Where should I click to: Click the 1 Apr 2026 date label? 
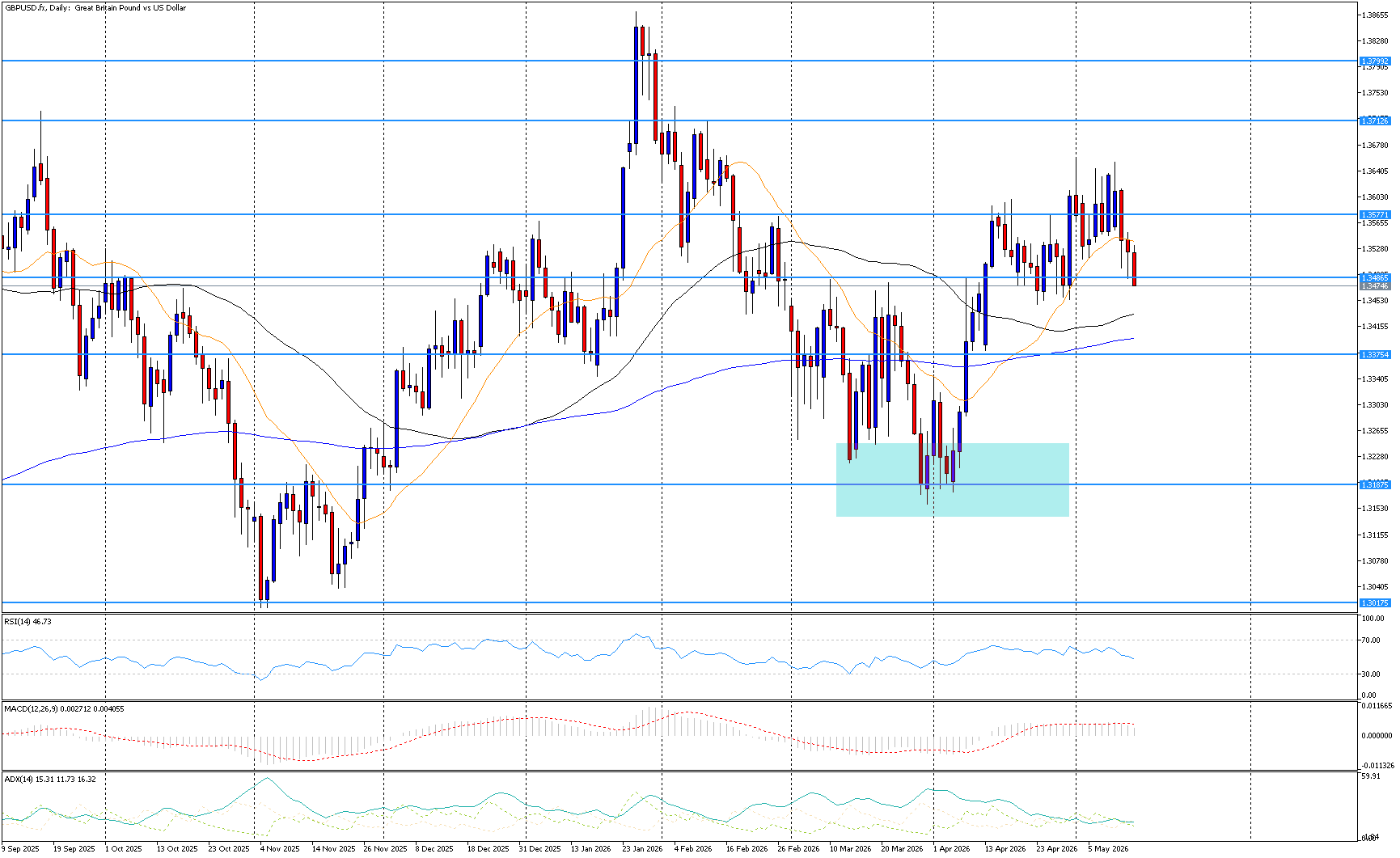click(951, 848)
